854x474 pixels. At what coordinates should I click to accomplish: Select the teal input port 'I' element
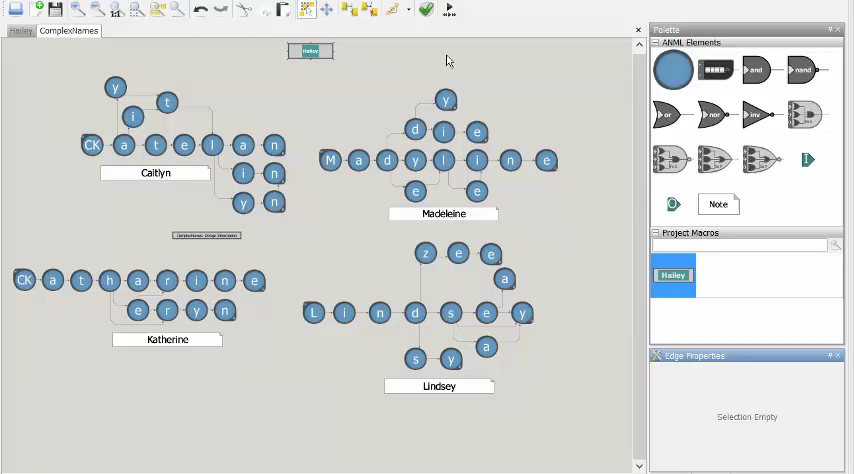click(x=808, y=160)
